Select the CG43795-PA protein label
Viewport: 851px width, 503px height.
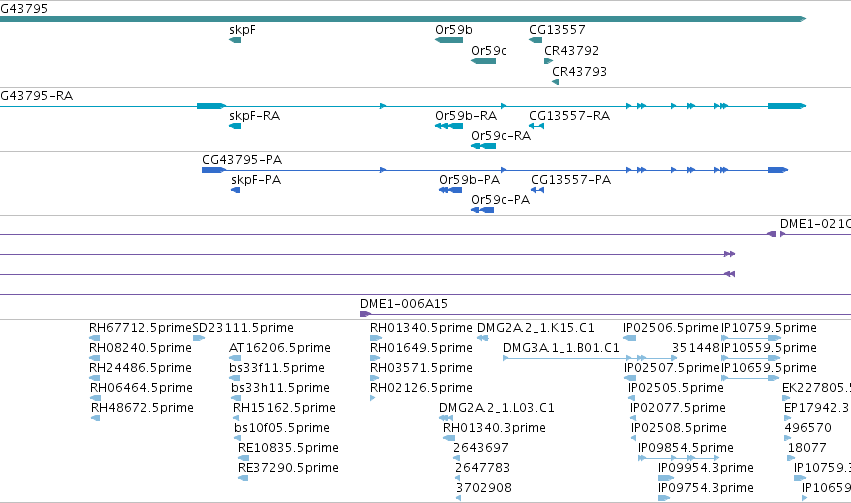click(242, 160)
